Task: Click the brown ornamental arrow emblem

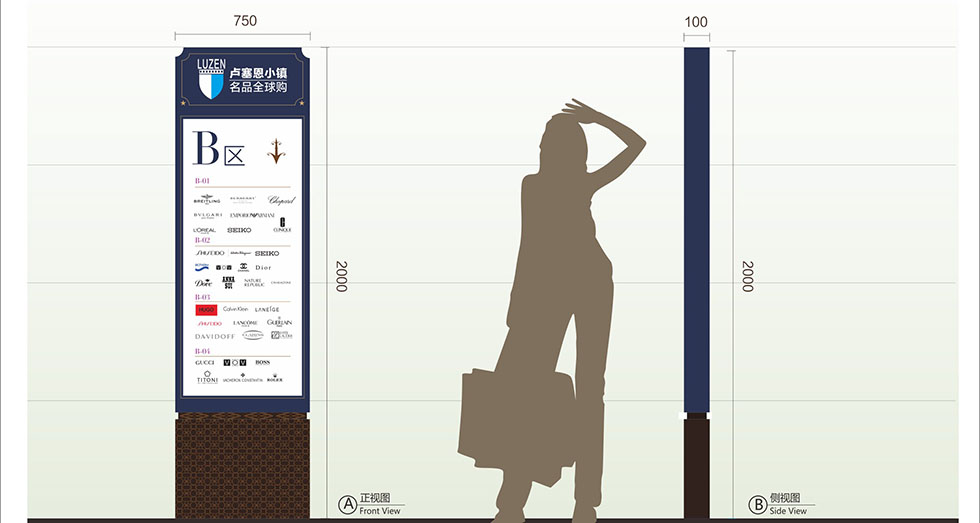Action: (x=276, y=151)
